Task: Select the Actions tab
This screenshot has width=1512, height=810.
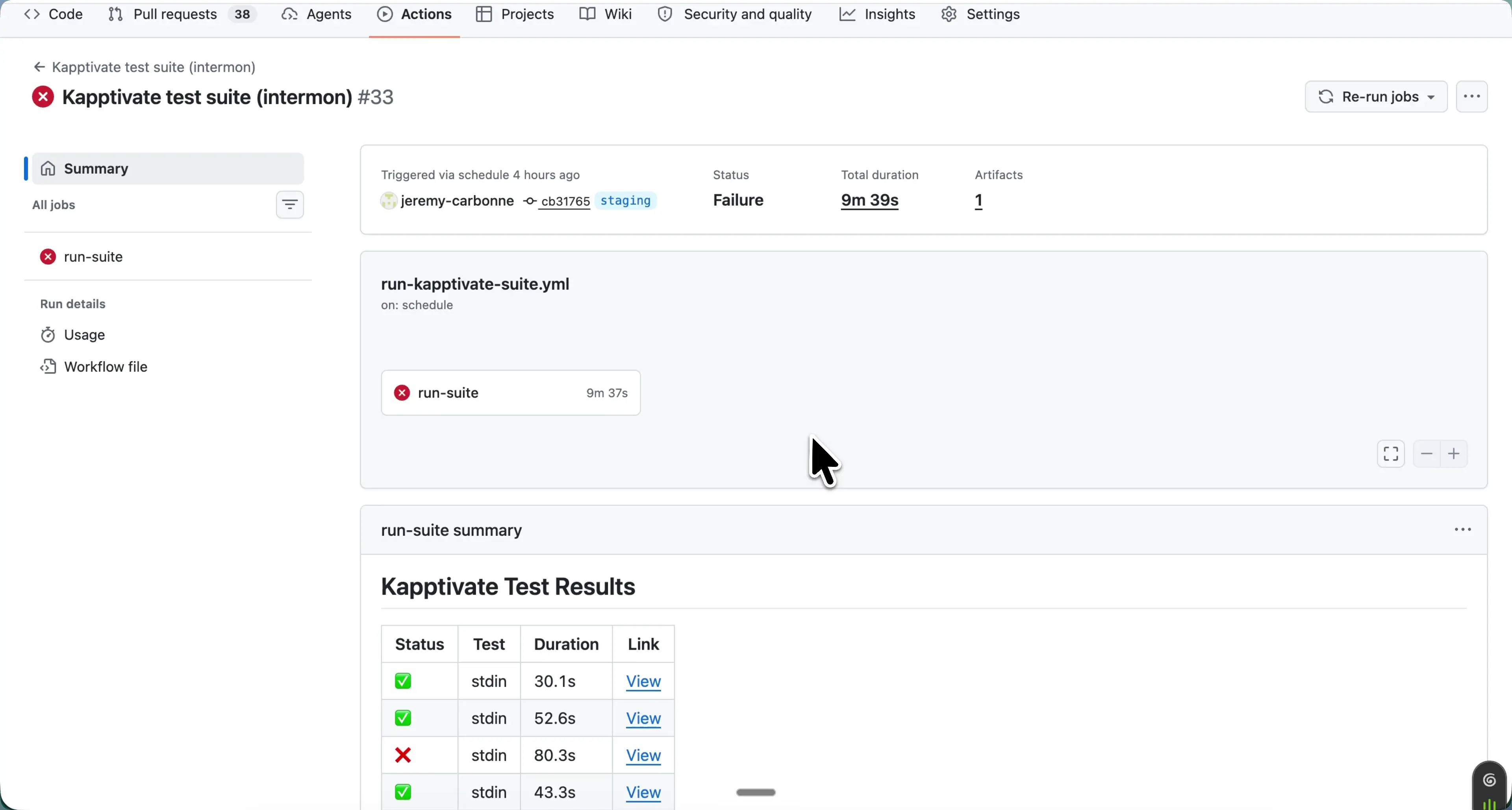Action: pyautogui.click(x=414, y=15)
